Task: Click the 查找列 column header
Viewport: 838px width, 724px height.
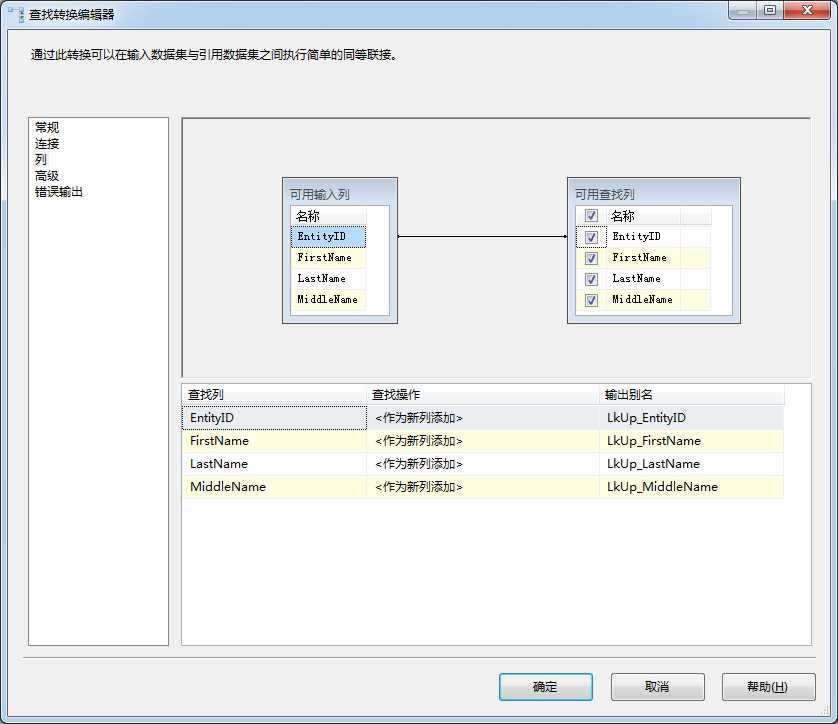Action: [x=274, y=394]
